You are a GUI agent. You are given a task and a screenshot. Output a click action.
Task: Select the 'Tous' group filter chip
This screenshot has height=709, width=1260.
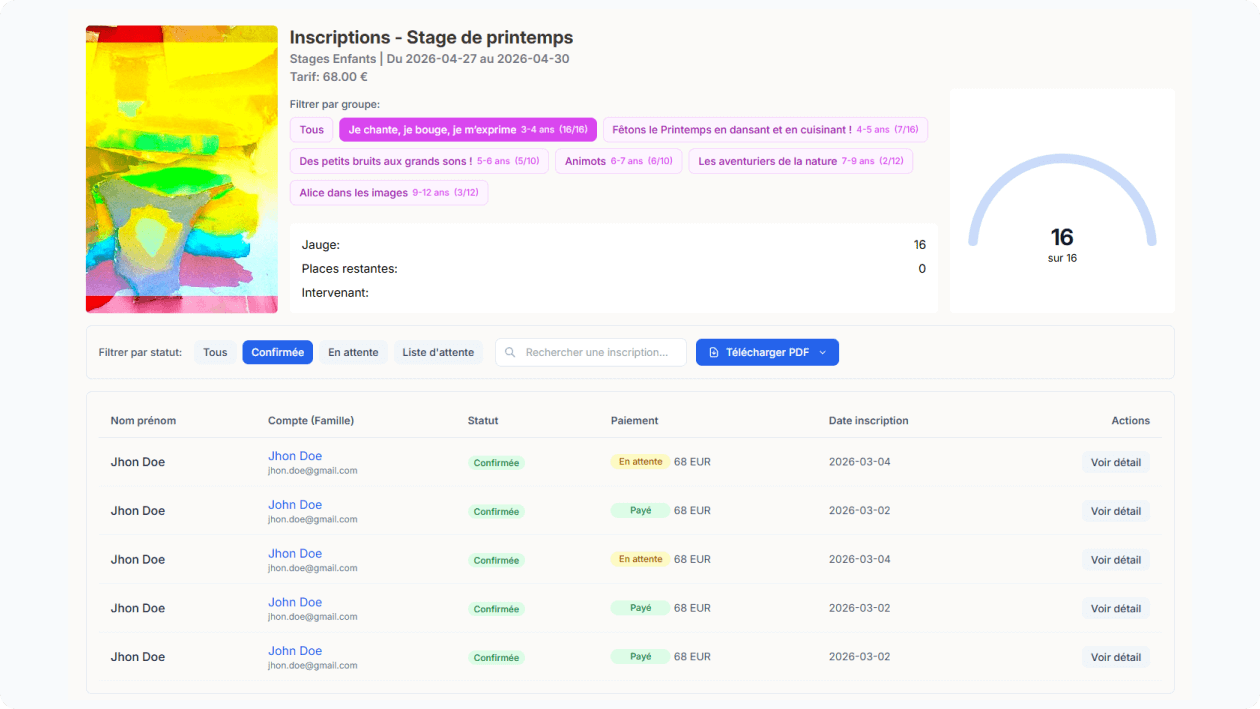click(311, 130)
